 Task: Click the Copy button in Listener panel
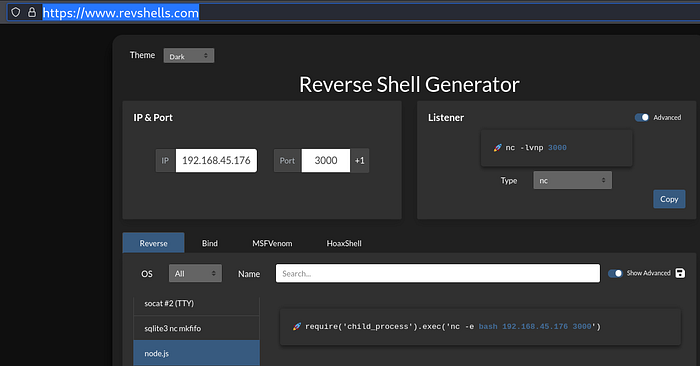click(669, 199)
